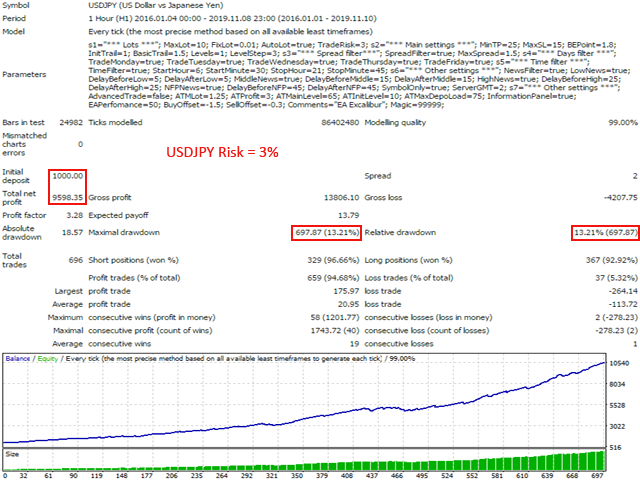Click the modelling quality value 99.00%
Image resolution: width=640 pixels, height=480 pixels.
(622, 122)
